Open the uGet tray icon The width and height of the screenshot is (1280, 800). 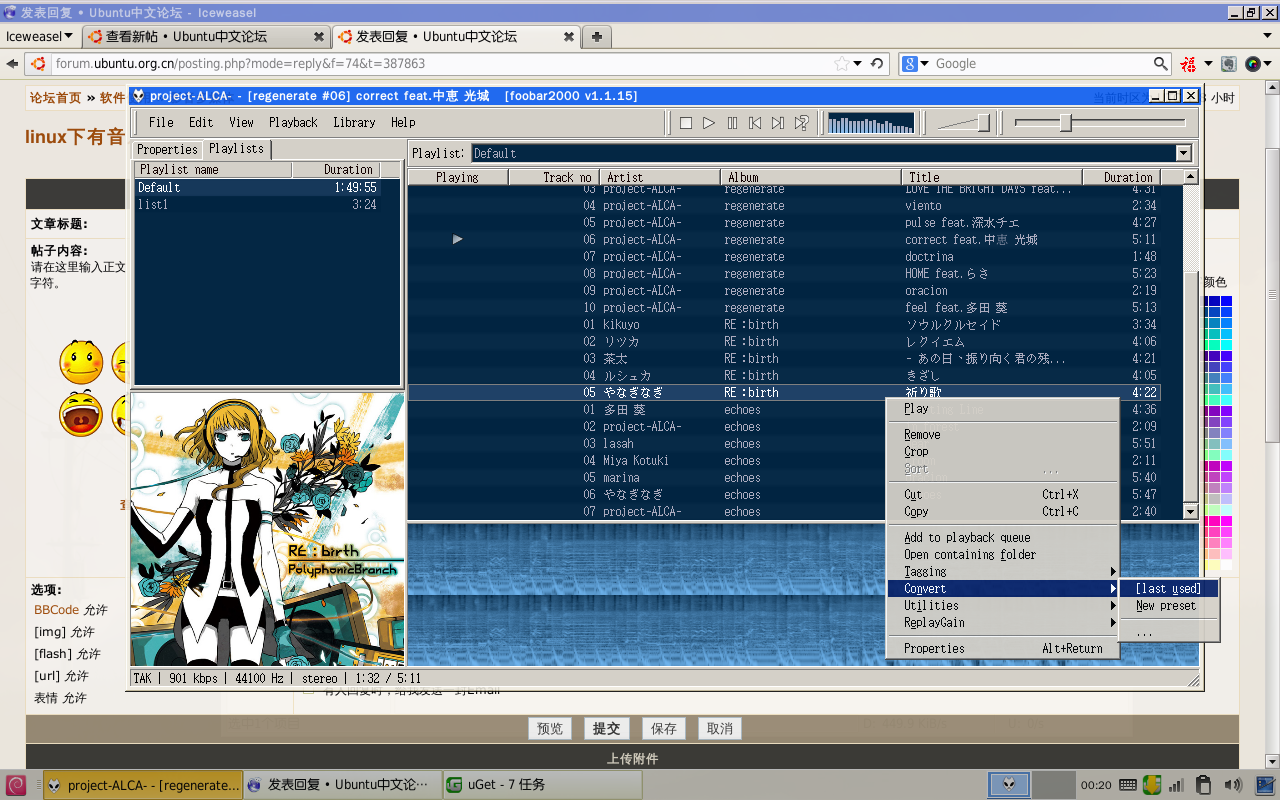tap(1152, 785)
